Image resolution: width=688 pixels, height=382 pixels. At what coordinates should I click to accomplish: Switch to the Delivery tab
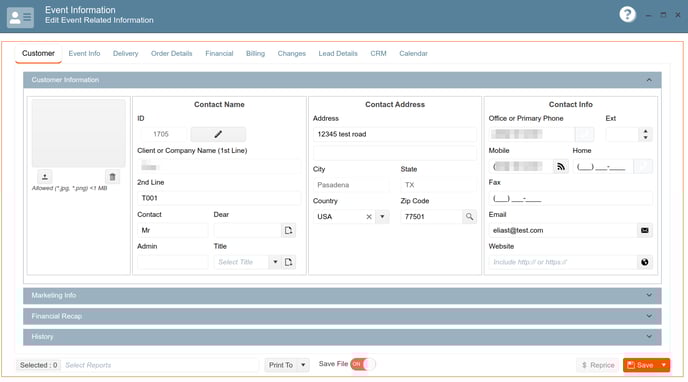click(x=125, y=54)
